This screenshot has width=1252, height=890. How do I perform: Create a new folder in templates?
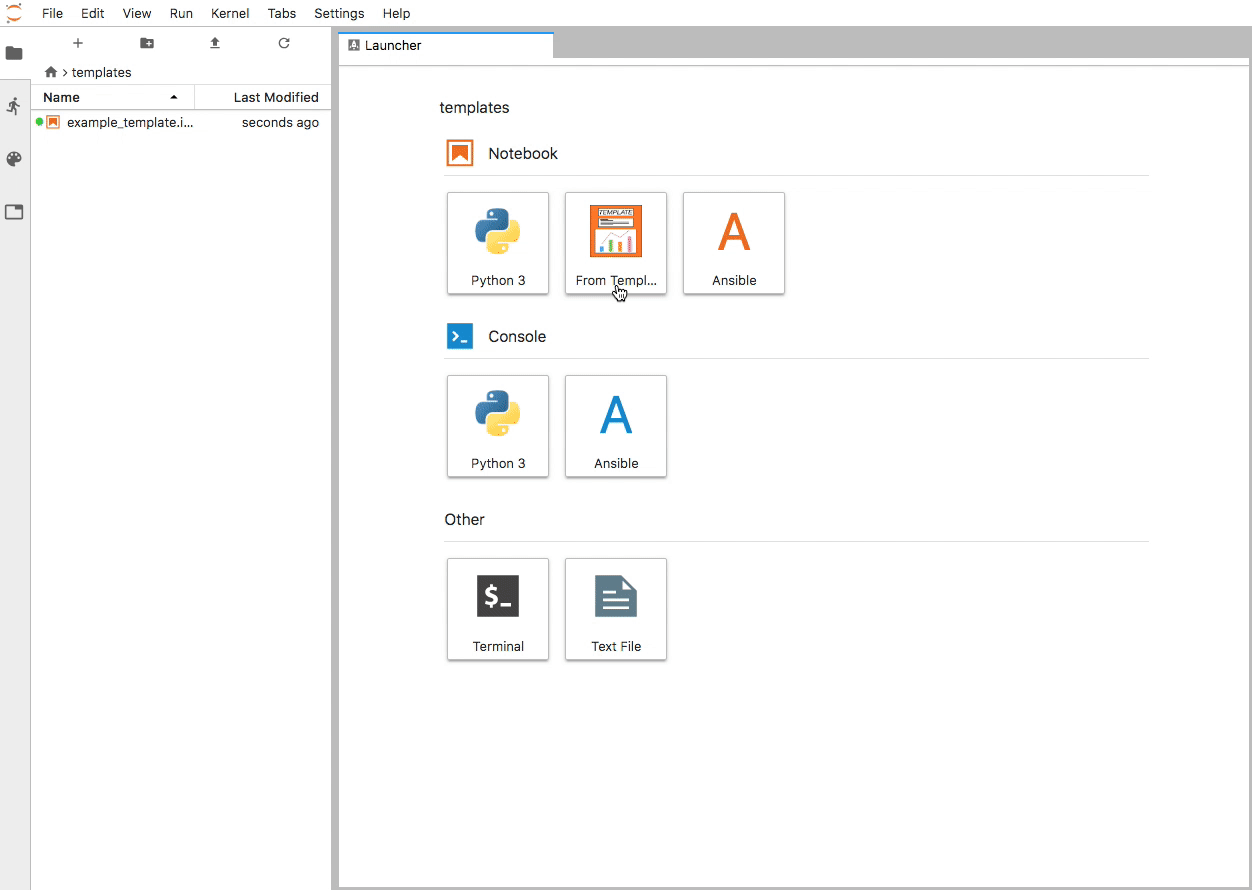coord(146,43)
